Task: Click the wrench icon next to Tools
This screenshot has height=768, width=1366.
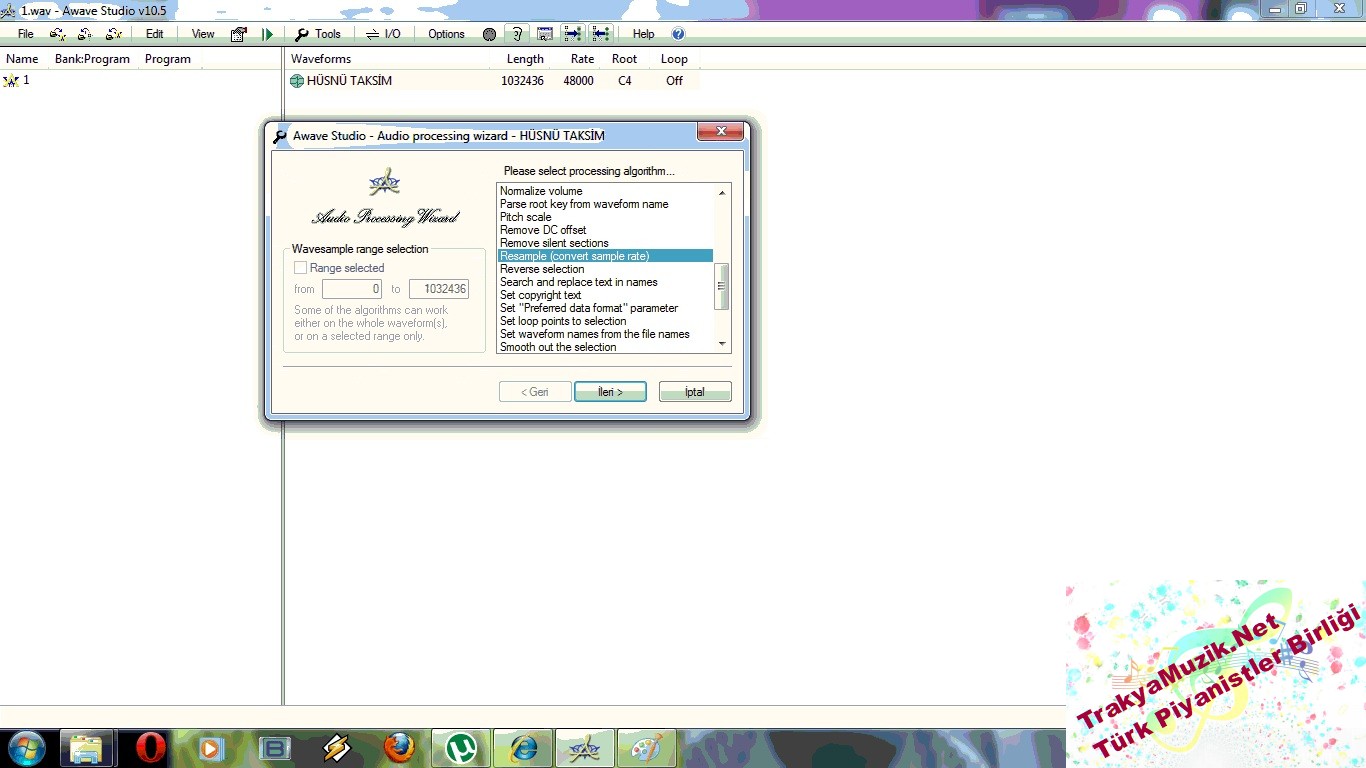Action: [302, 34]
